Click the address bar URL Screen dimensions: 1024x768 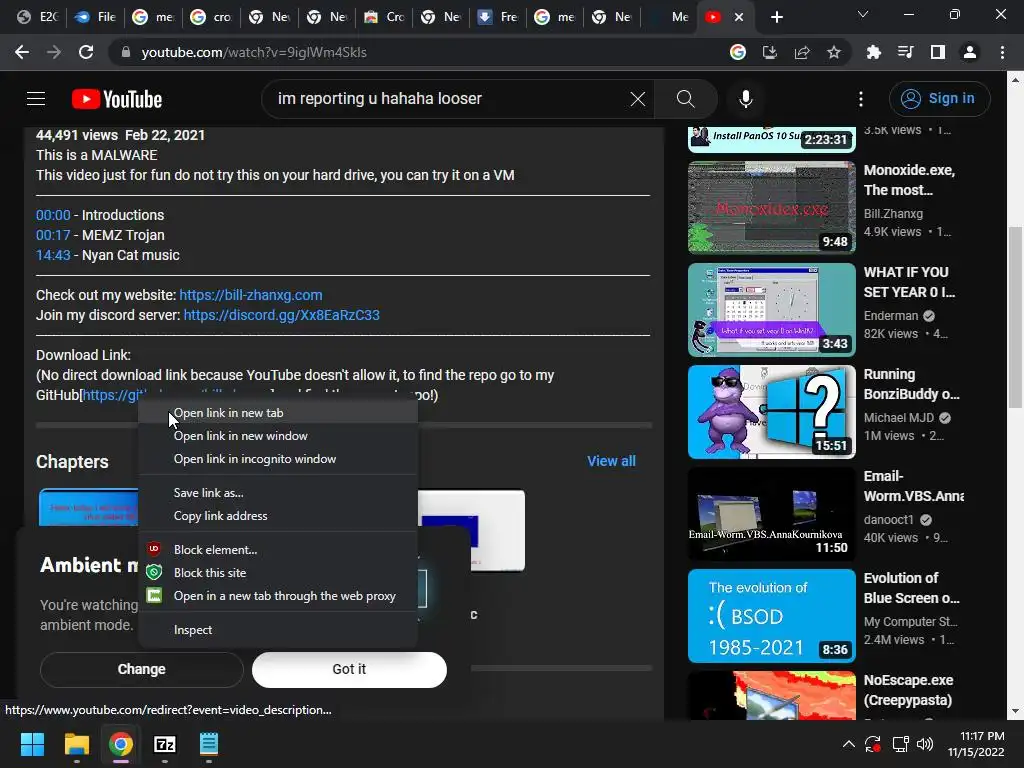coord(254,52)
